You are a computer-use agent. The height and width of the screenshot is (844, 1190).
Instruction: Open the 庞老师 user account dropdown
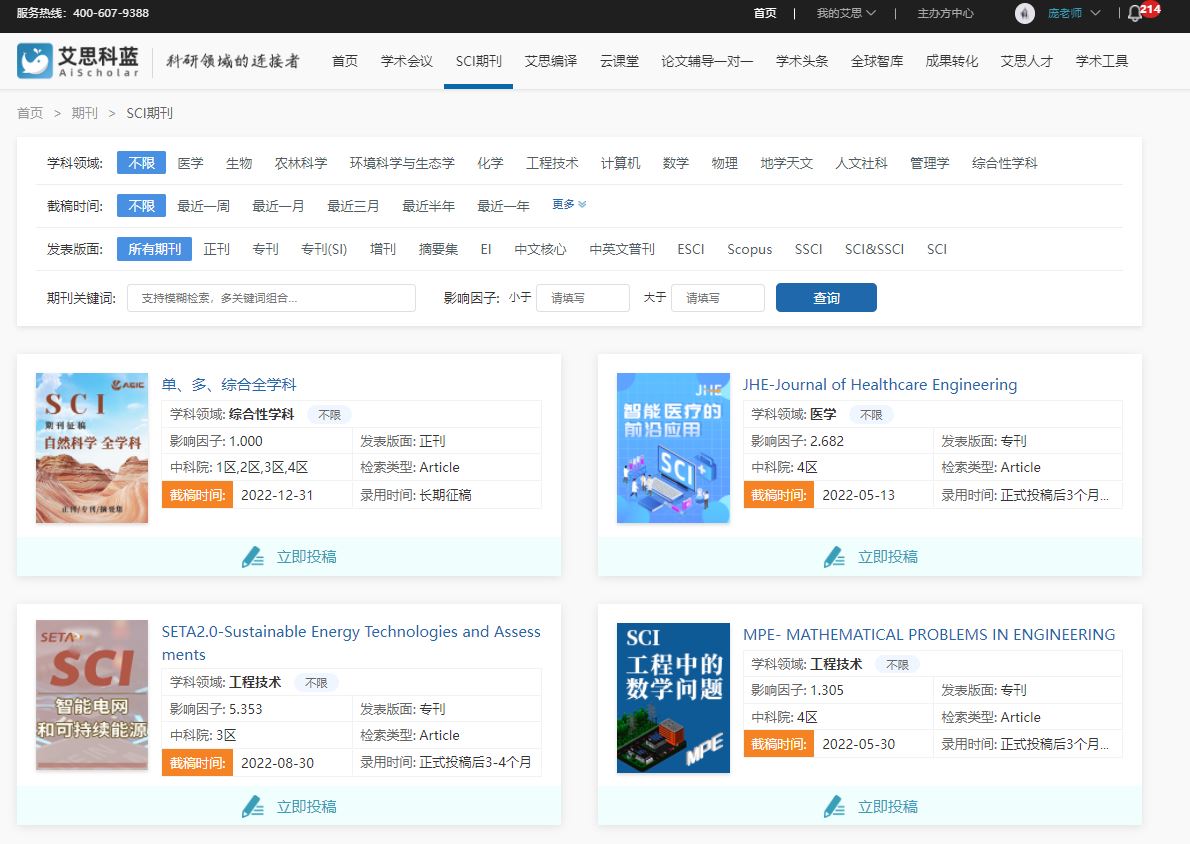tap(1074, 13)
